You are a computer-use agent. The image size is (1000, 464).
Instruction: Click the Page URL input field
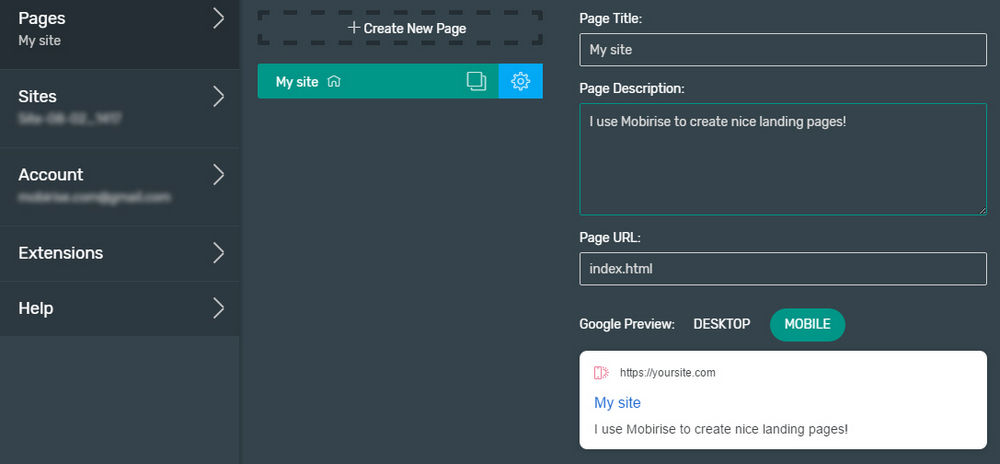point(782,269)
